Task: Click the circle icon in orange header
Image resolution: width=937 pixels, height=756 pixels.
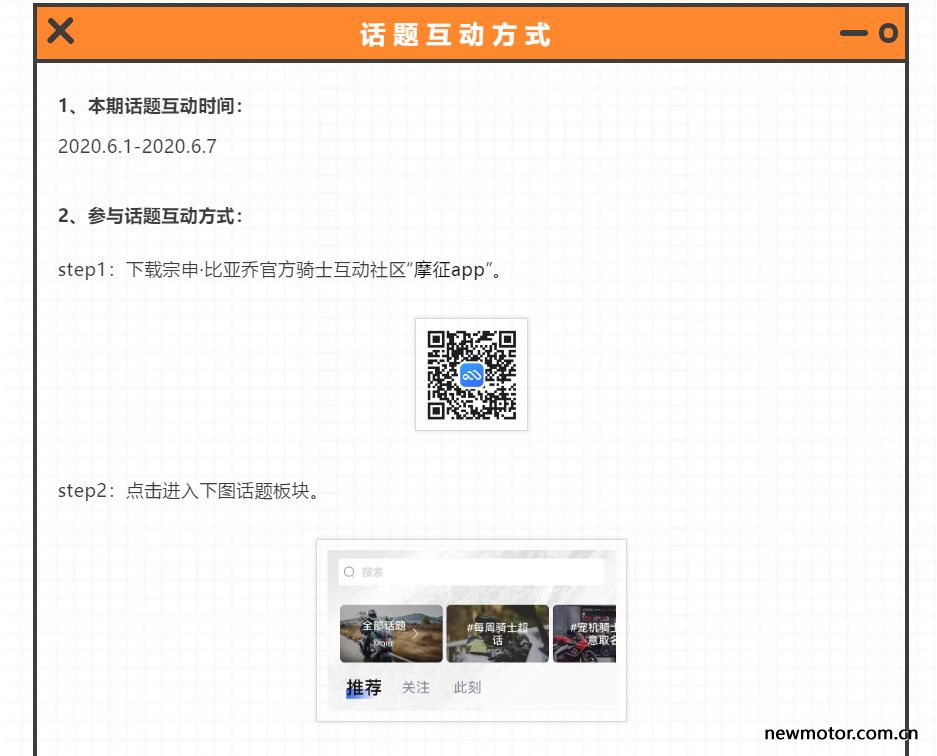Action: point(888,33)
